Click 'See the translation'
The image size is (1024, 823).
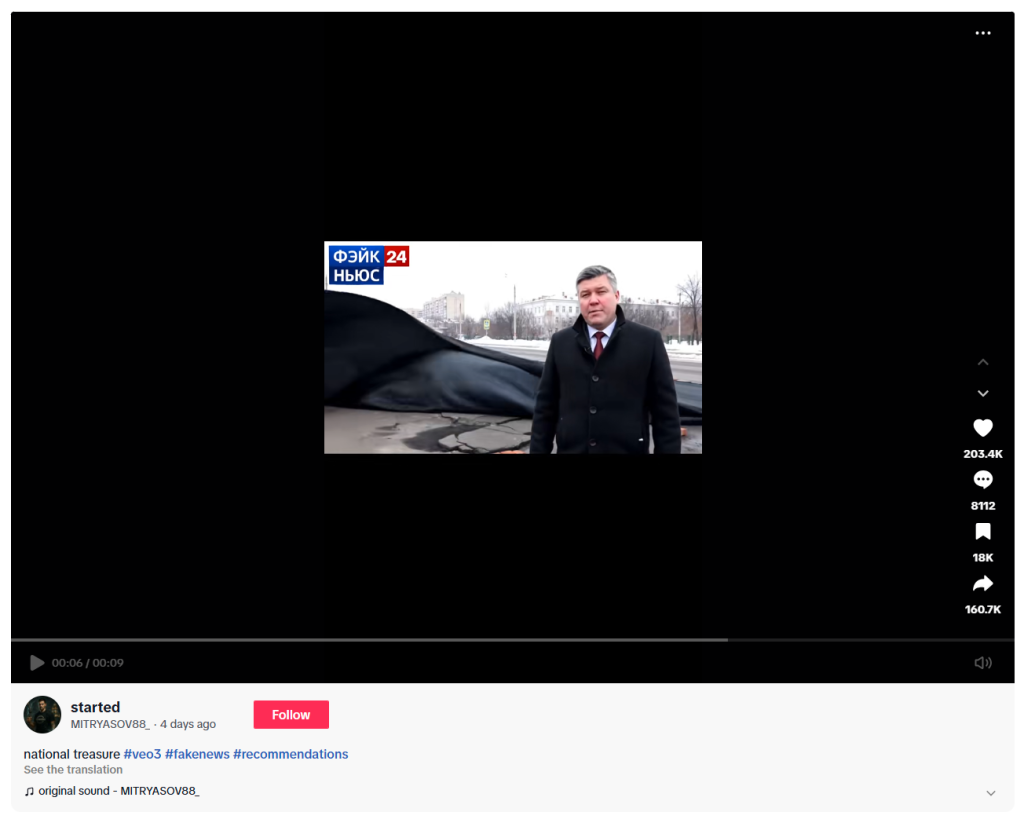[73, 770]
